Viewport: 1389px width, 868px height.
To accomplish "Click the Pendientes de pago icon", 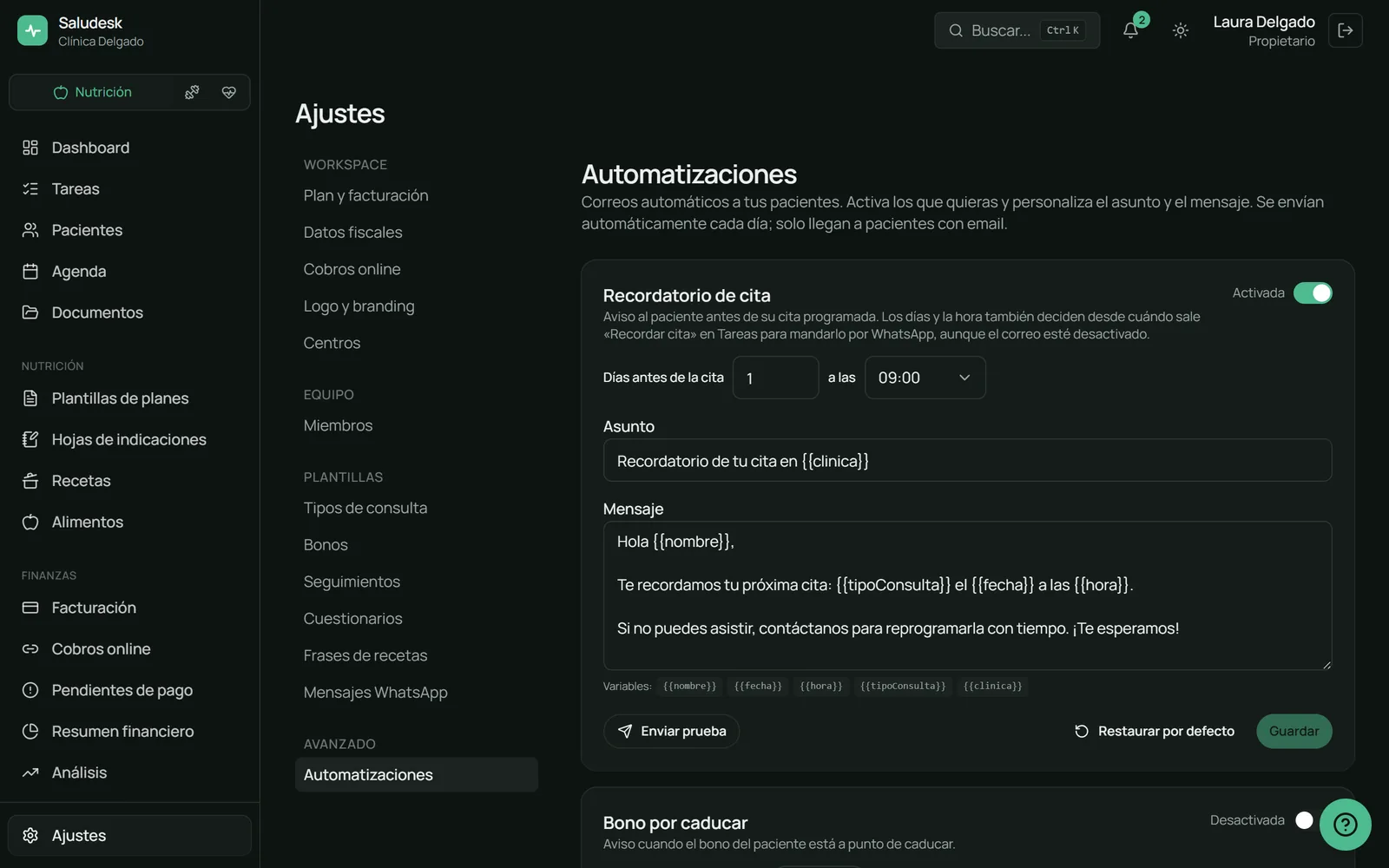I will 30,690.
